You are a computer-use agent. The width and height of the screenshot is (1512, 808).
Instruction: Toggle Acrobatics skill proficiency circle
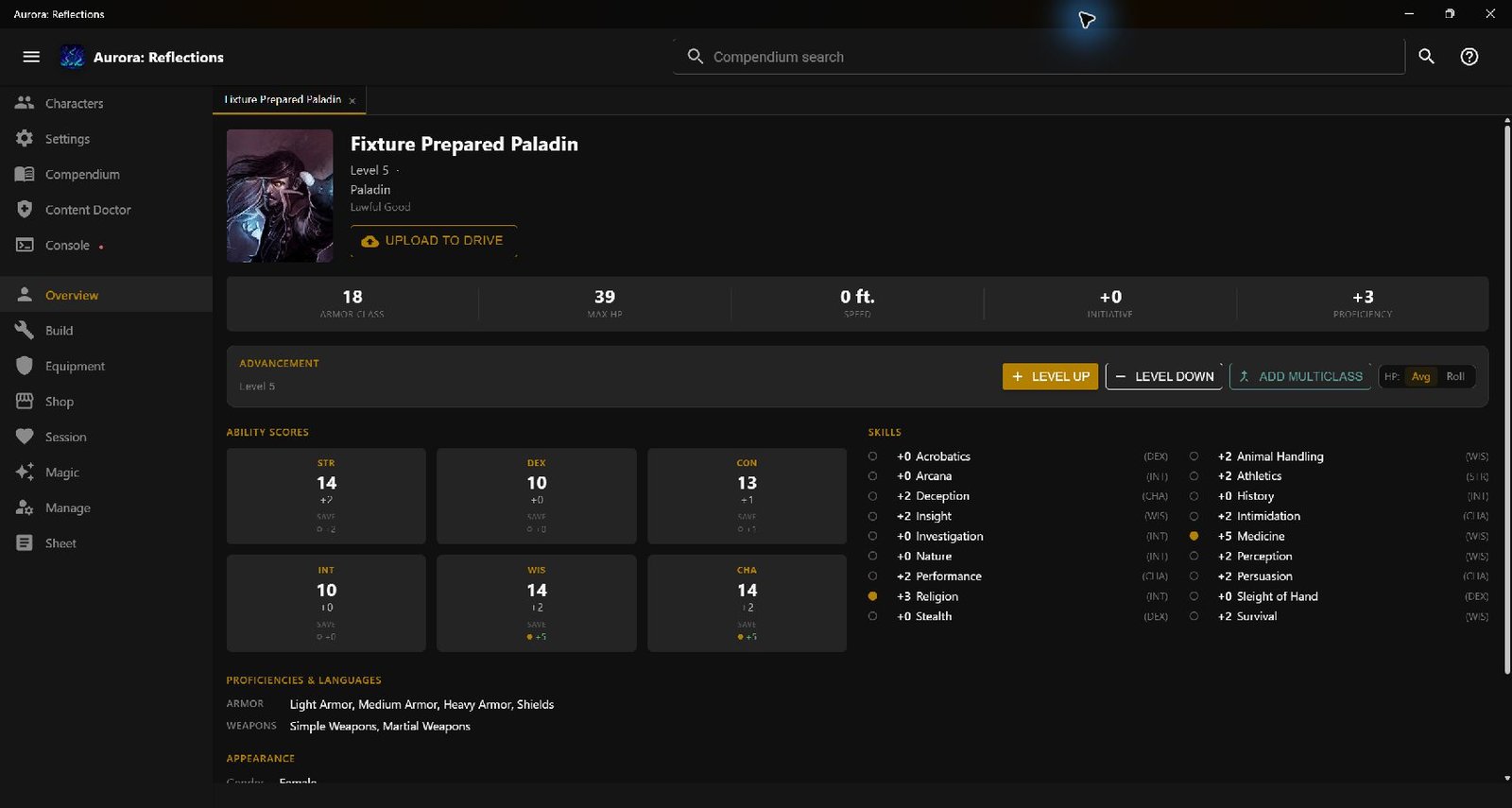(x=872, y=456)
